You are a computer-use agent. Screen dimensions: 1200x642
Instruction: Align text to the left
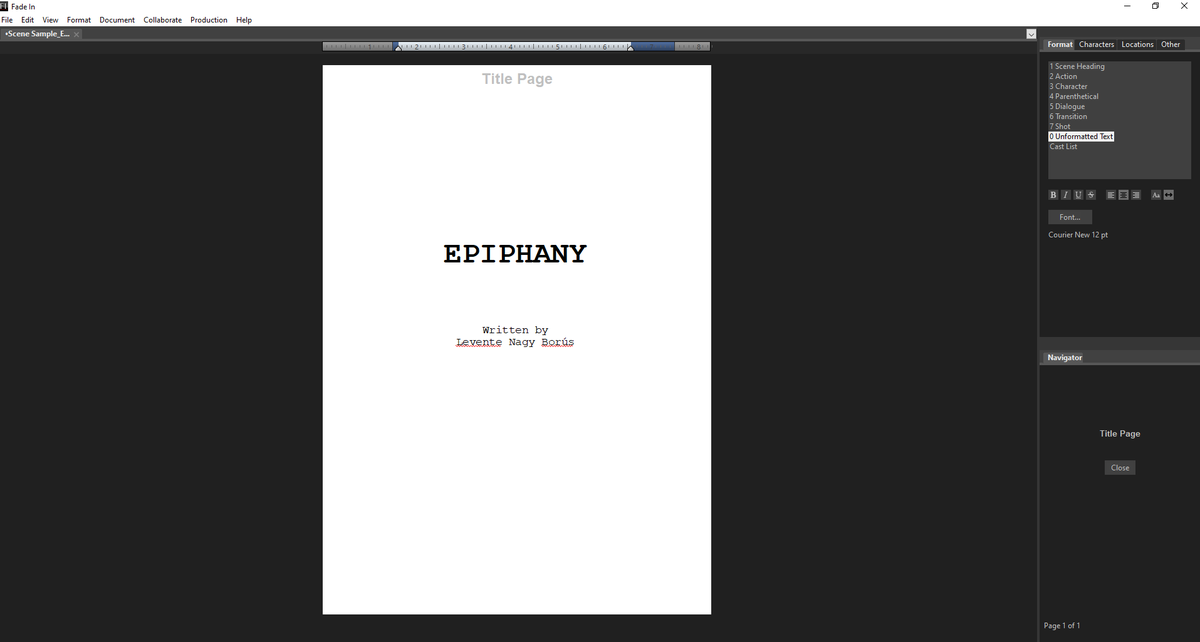click(1111, 194)
